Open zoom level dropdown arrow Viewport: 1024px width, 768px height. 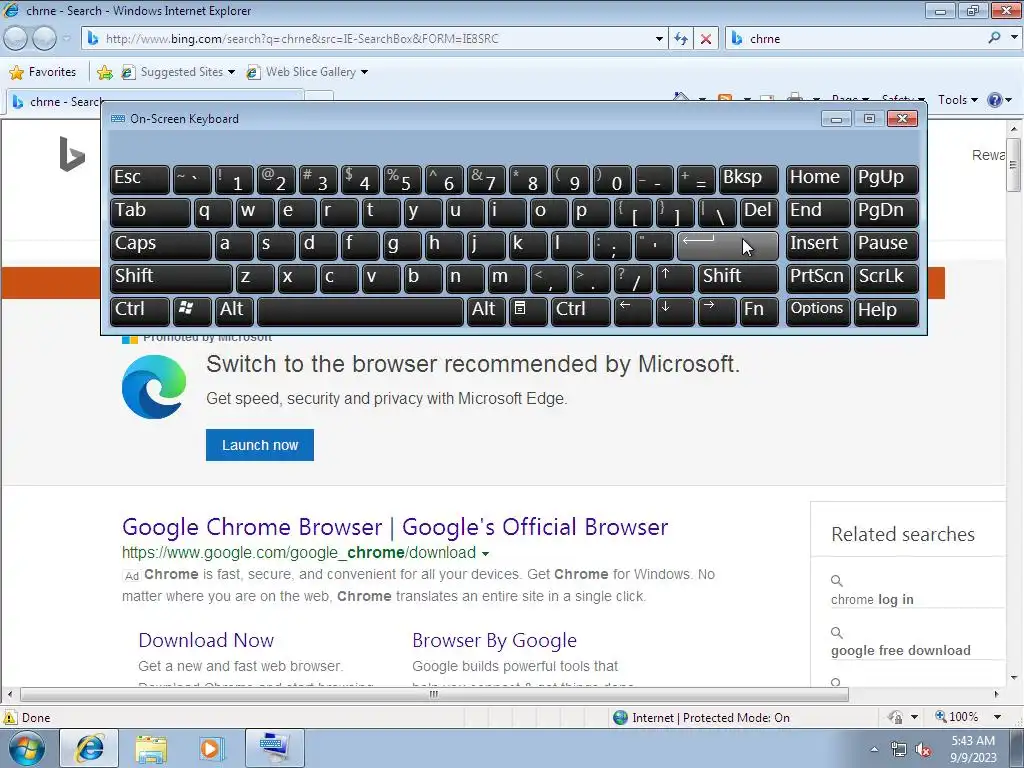coord(997,717)
